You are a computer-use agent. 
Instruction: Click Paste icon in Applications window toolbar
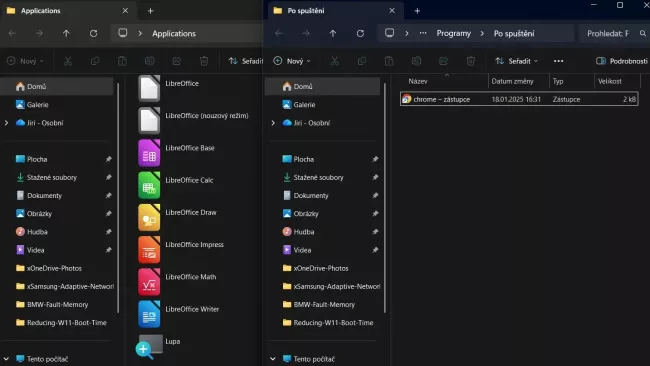[122, 61]
